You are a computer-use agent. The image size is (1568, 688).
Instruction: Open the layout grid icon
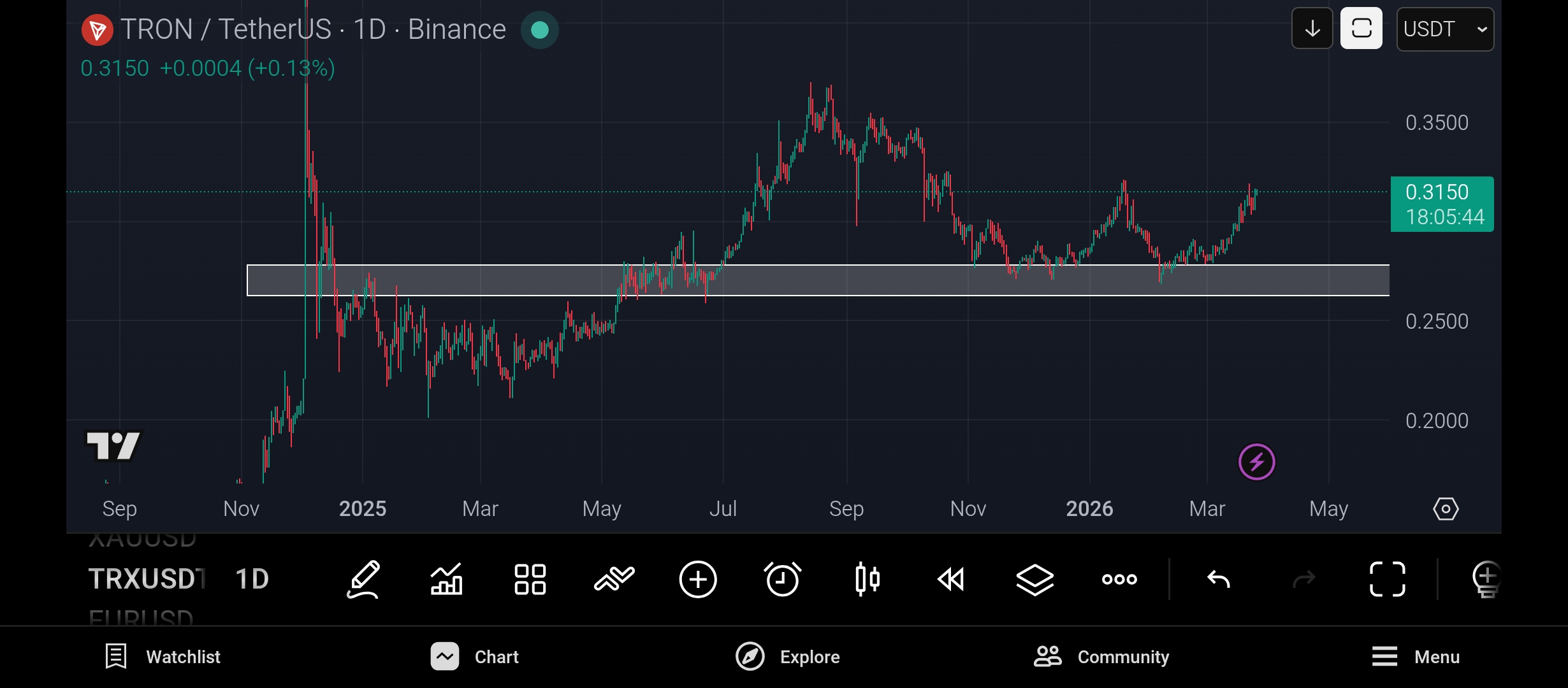[x=530, y=579]
